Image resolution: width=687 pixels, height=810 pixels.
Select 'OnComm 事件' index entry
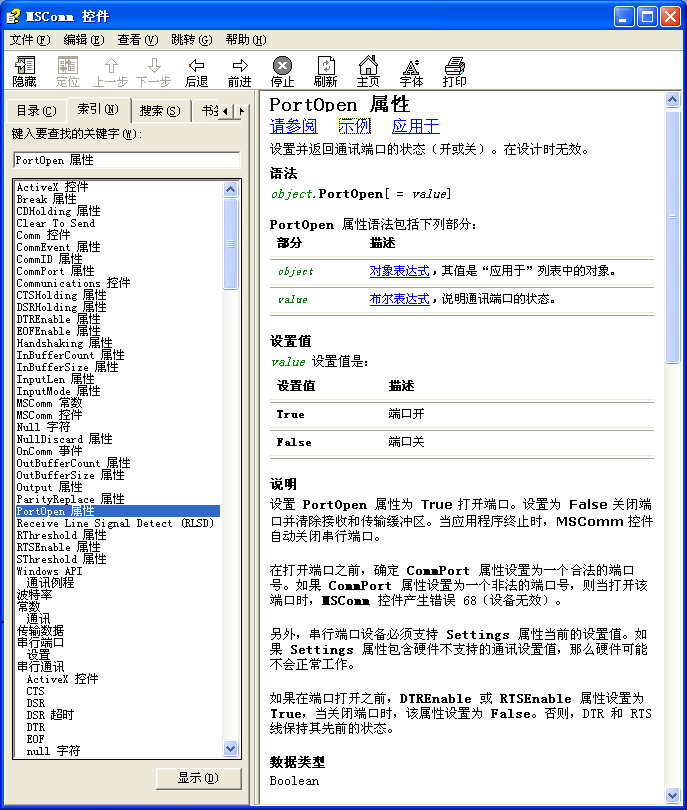tap(50, 450)
